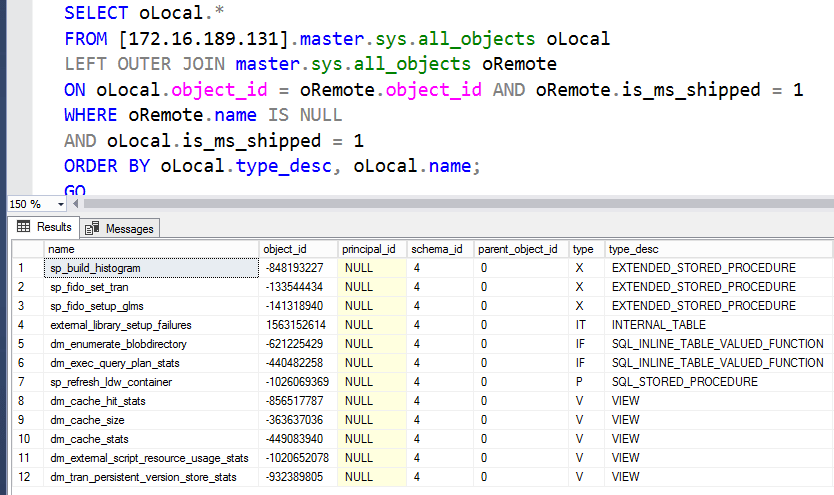Select the sp_build_histogram cell
Image resolution: width=834 pixels, height=495 pixels.
pos(151,268)
